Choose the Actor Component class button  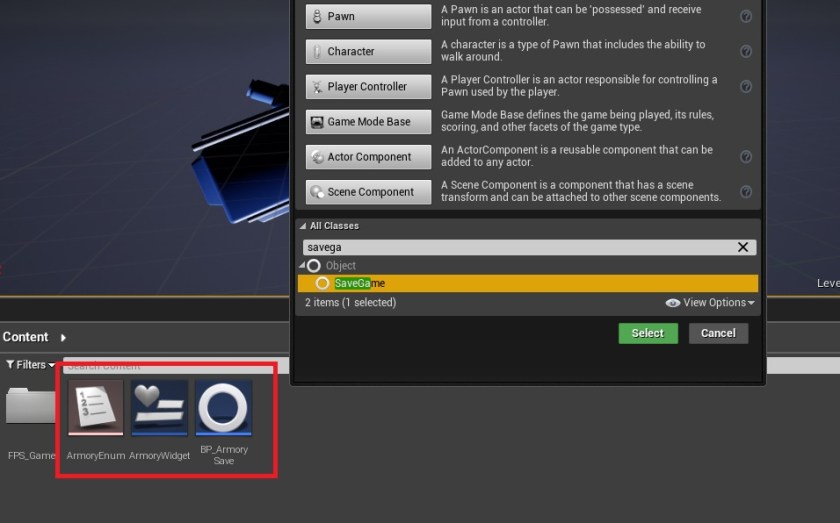368,157
